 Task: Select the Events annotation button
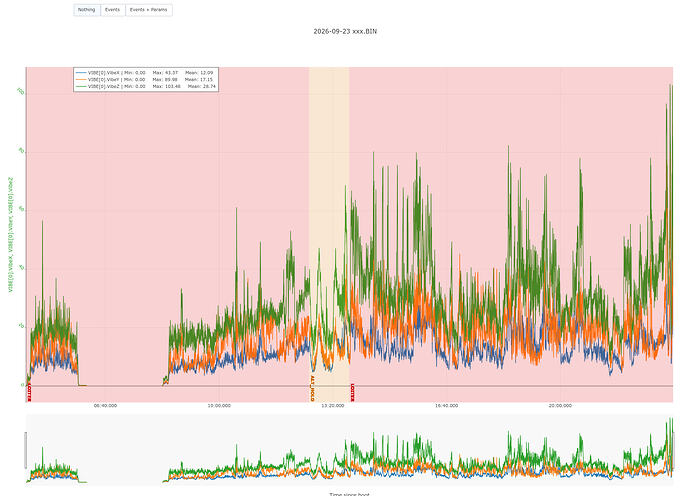113,10
